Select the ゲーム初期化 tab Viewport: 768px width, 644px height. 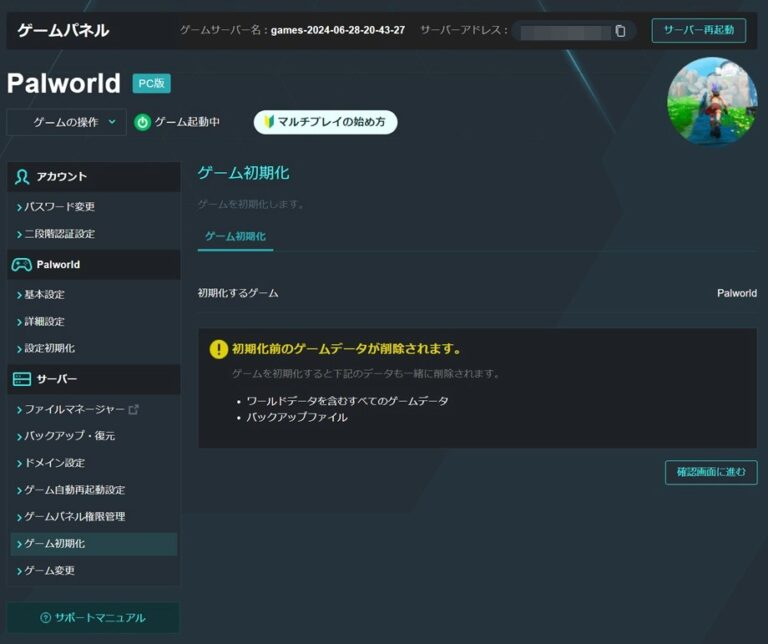(x=236, y=237)
